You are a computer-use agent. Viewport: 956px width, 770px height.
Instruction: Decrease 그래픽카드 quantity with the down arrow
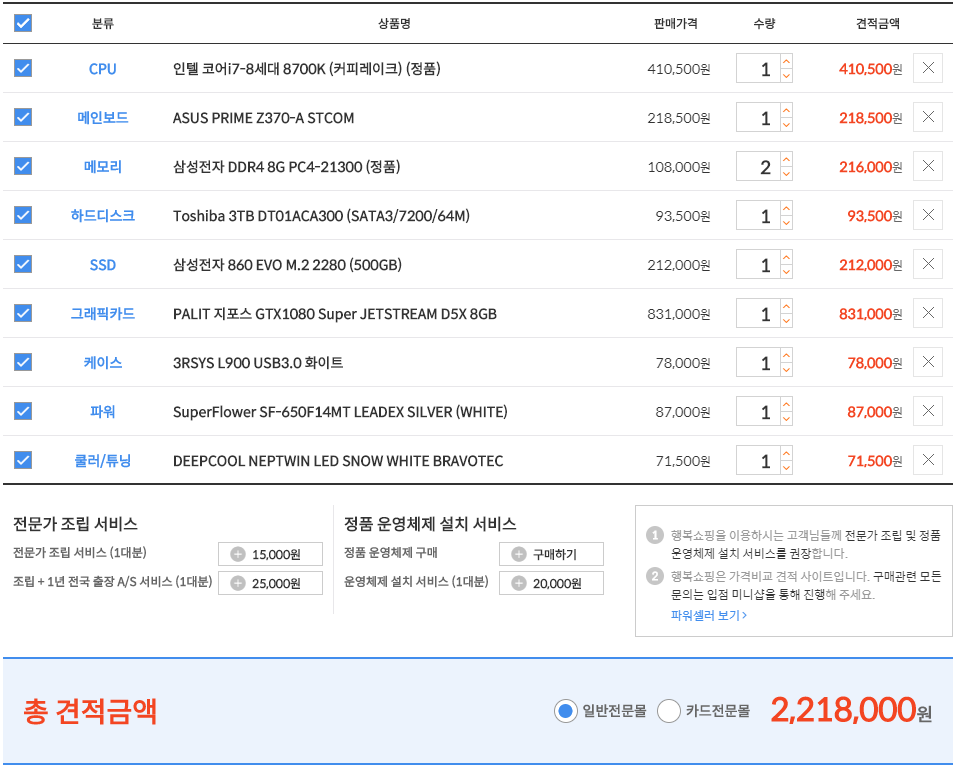pos(787,321)
